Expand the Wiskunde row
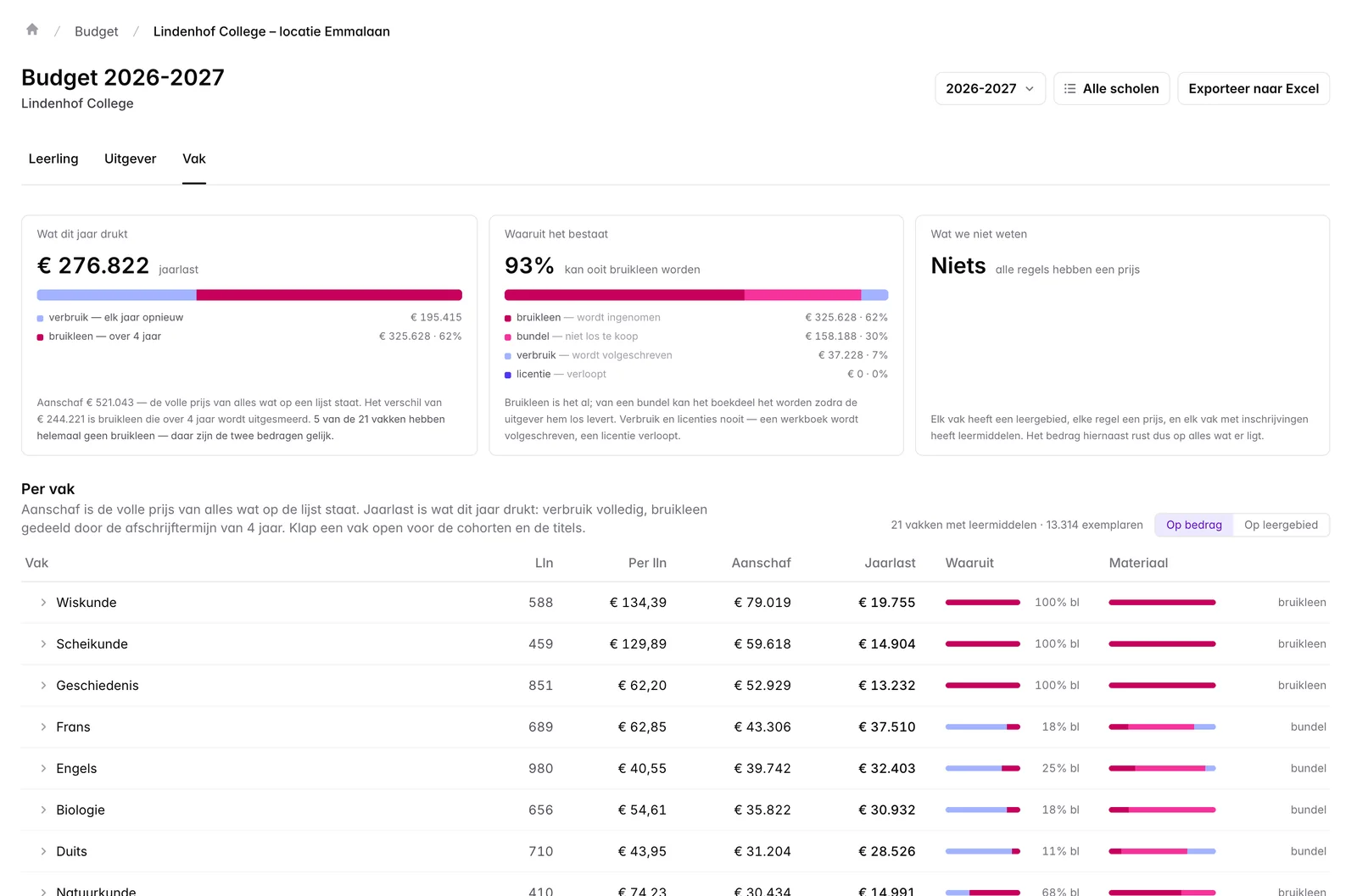Screen dimensions: 1357x896 43,603
